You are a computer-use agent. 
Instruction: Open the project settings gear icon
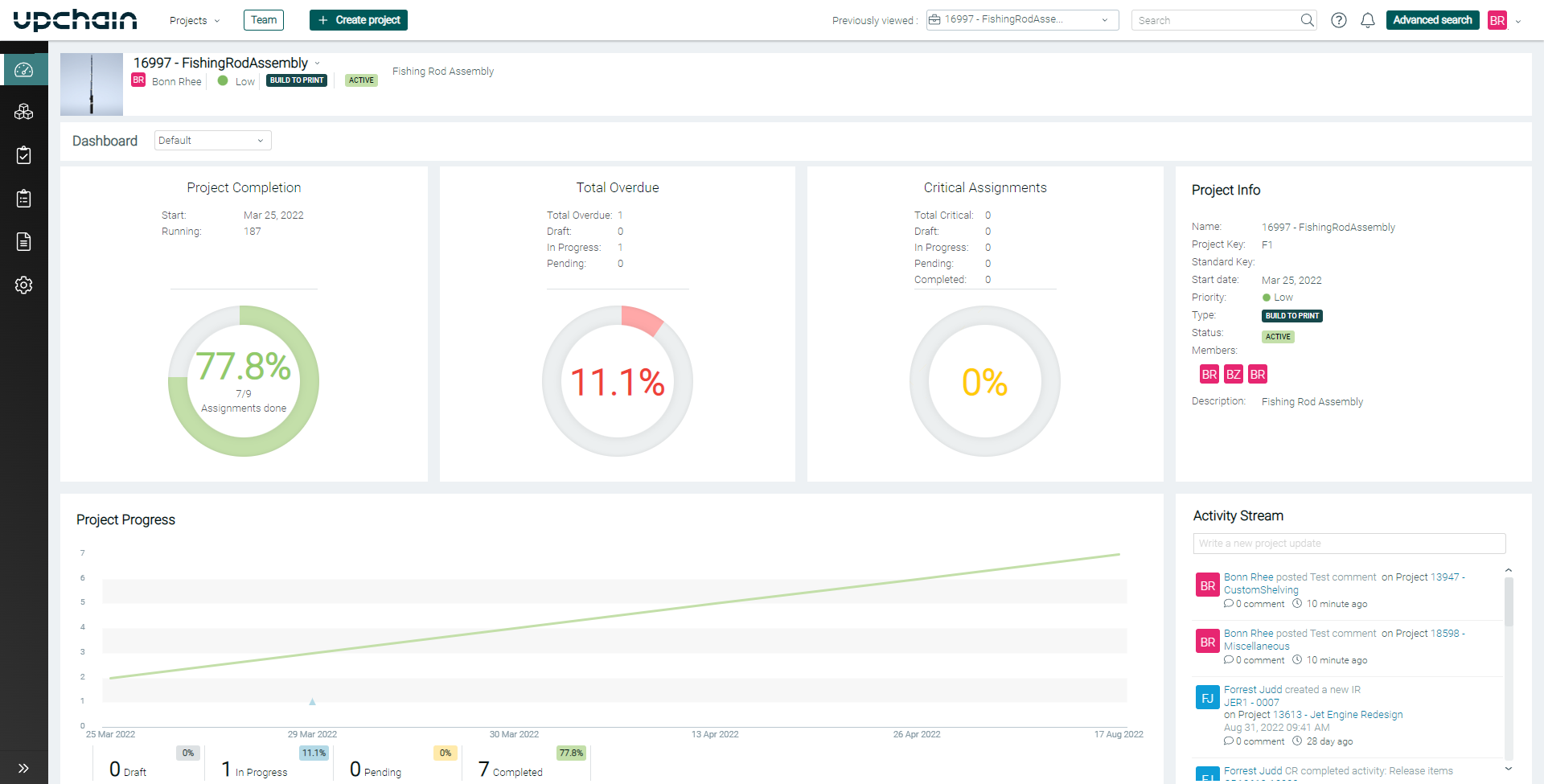[24, 285]
